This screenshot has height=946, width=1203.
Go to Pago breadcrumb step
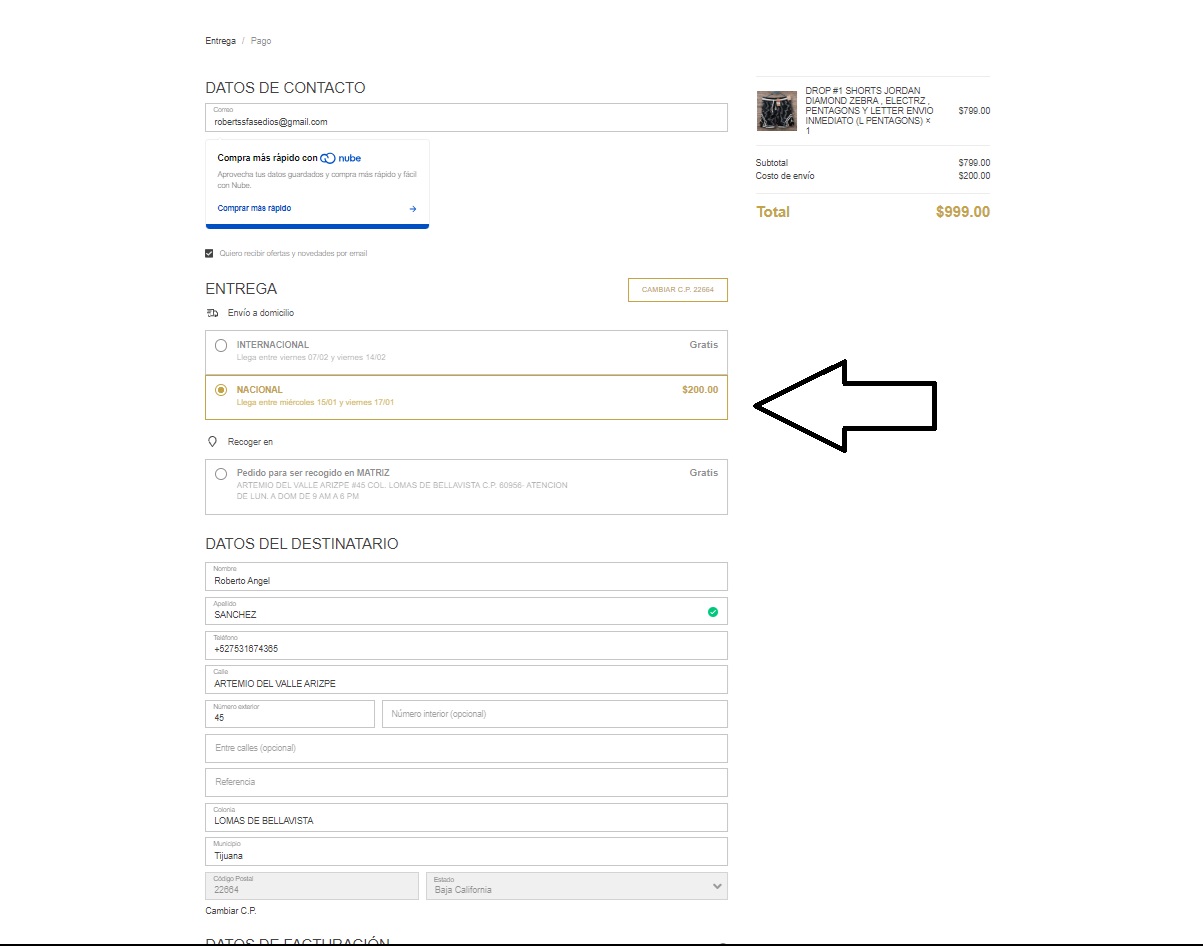coord(261,41)
